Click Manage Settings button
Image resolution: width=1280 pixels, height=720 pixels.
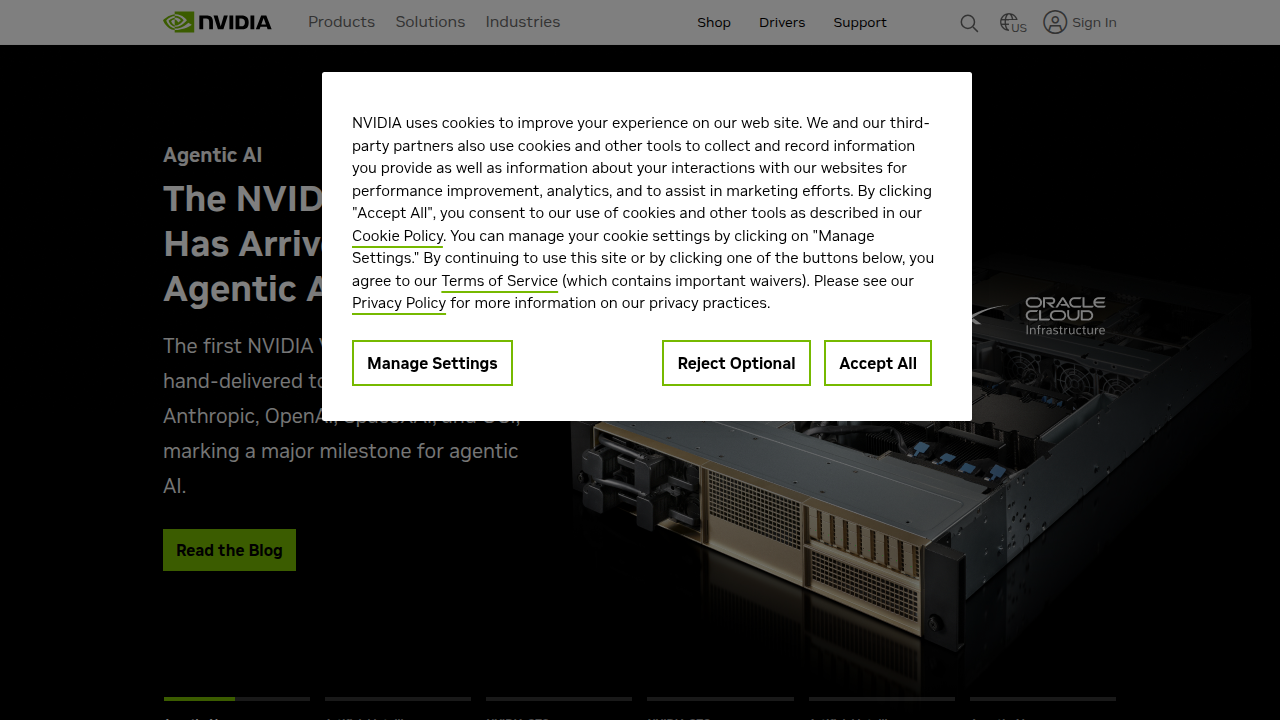432,363
